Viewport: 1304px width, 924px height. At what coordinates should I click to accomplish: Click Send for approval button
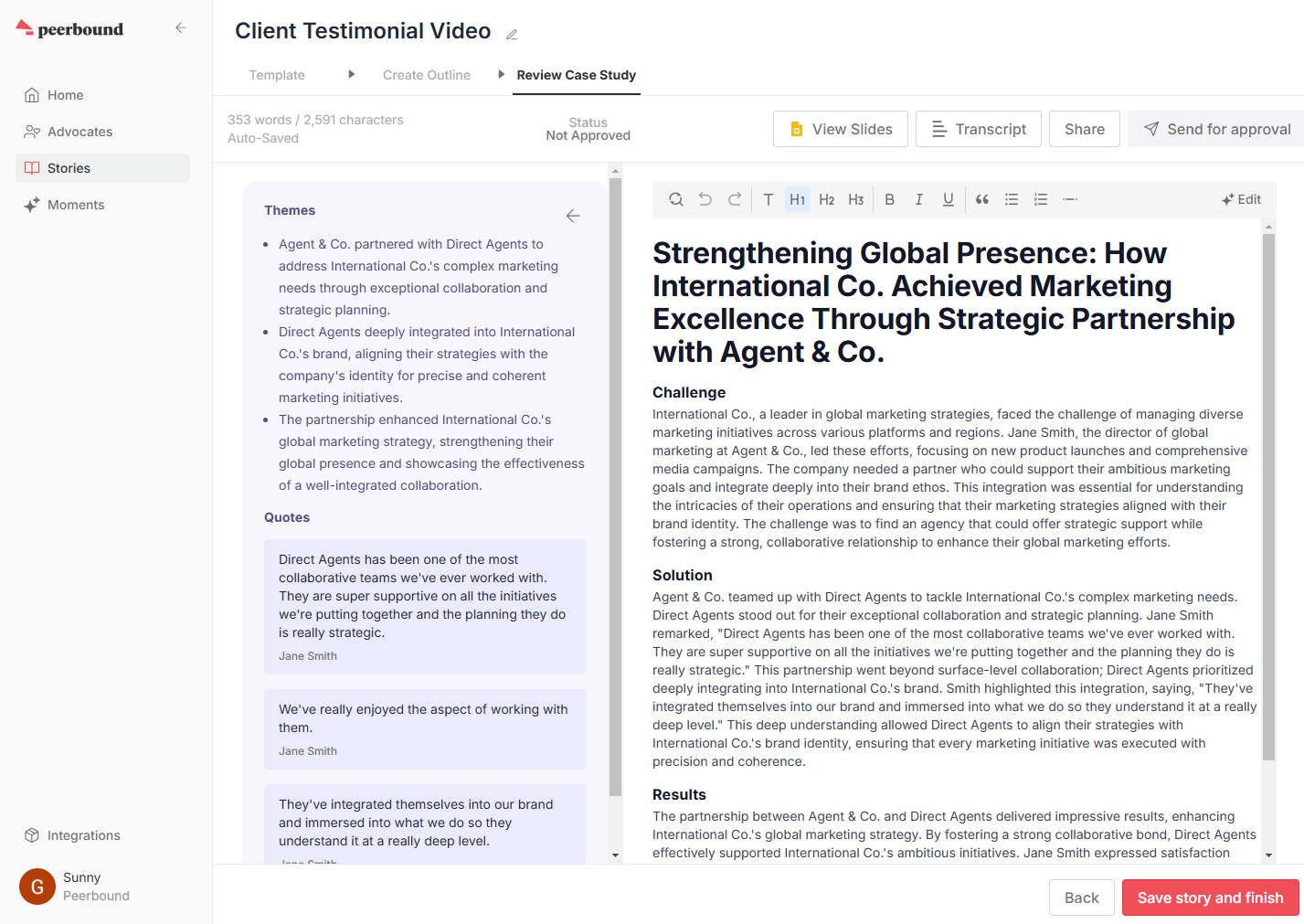1216,129
